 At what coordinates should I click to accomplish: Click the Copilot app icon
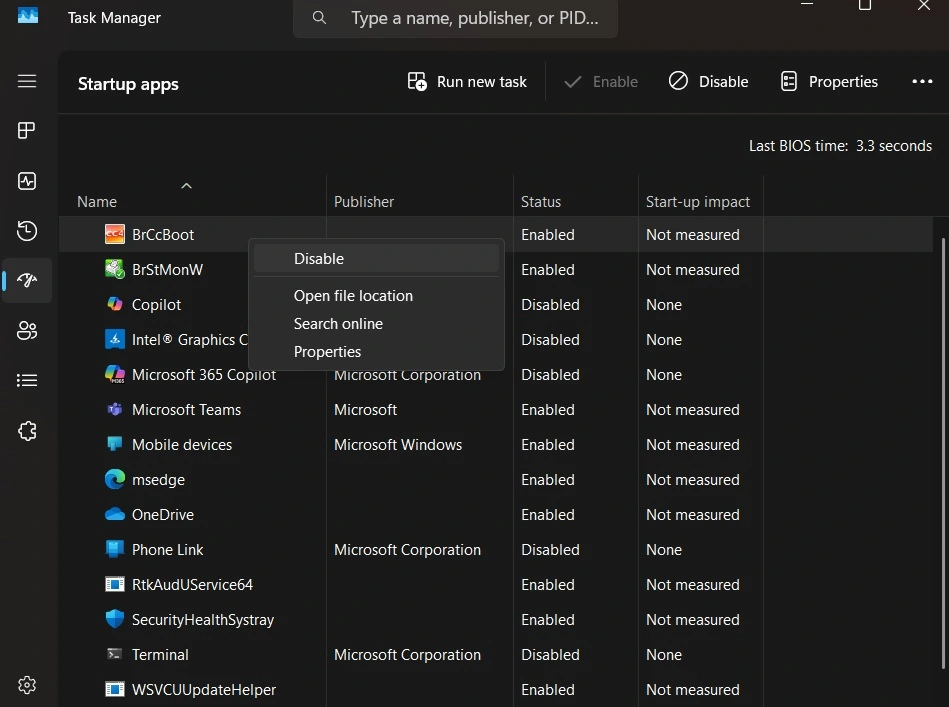click(x=115, y=304)
